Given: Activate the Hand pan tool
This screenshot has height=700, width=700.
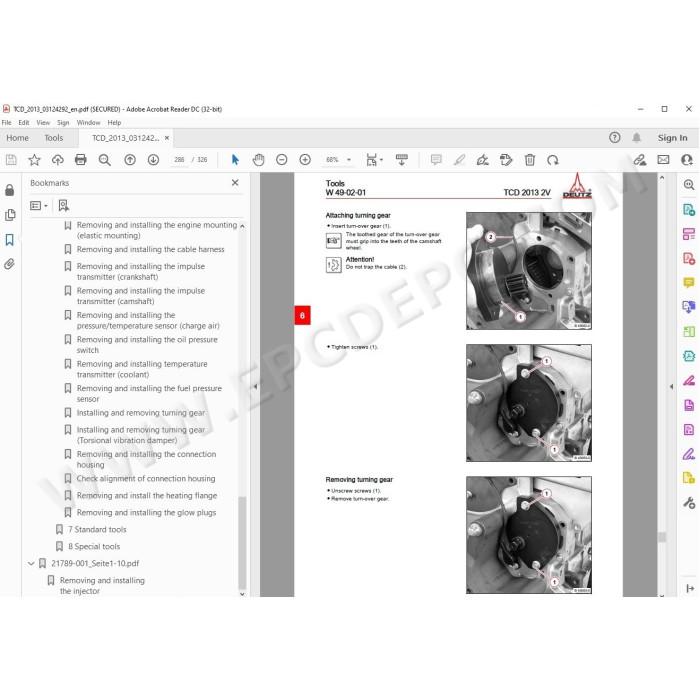Looking at the screenshot, I should (258, 160).
